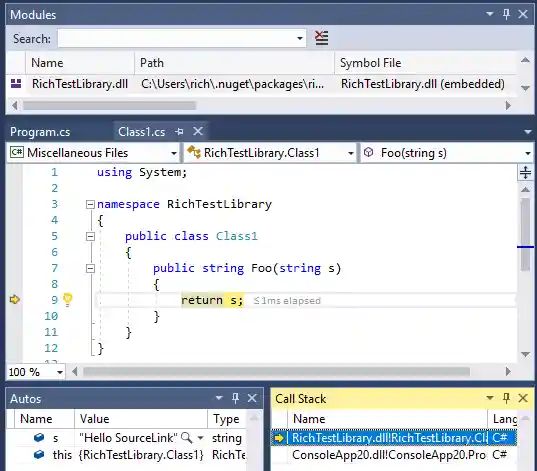Clear the Modules search filter icon

[x=321, y=38]
